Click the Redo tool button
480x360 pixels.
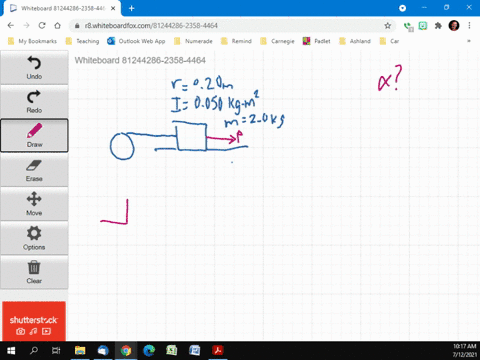[x=34, y=101]
